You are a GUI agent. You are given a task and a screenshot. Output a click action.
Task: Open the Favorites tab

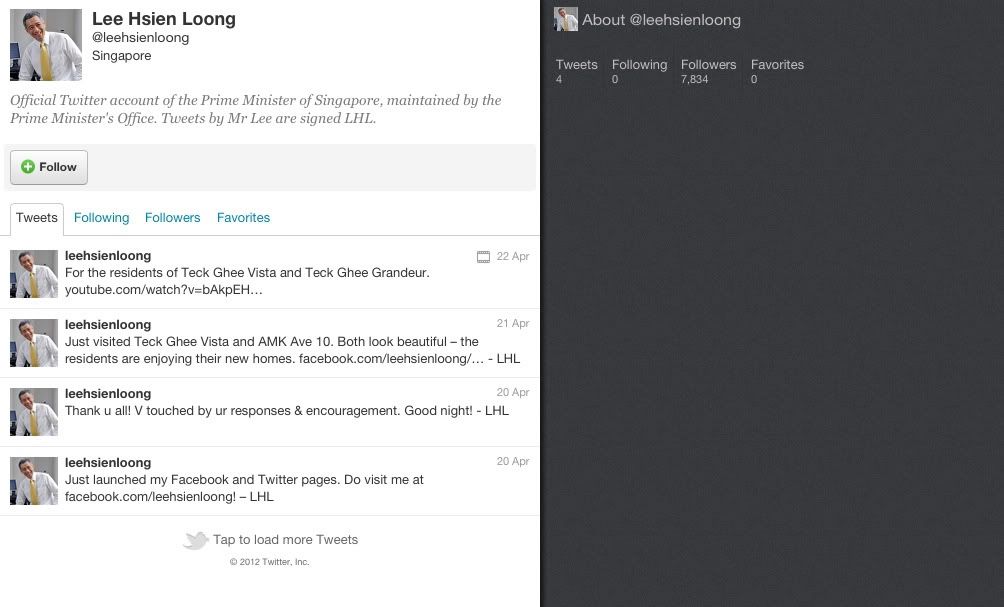coord(243,218)
